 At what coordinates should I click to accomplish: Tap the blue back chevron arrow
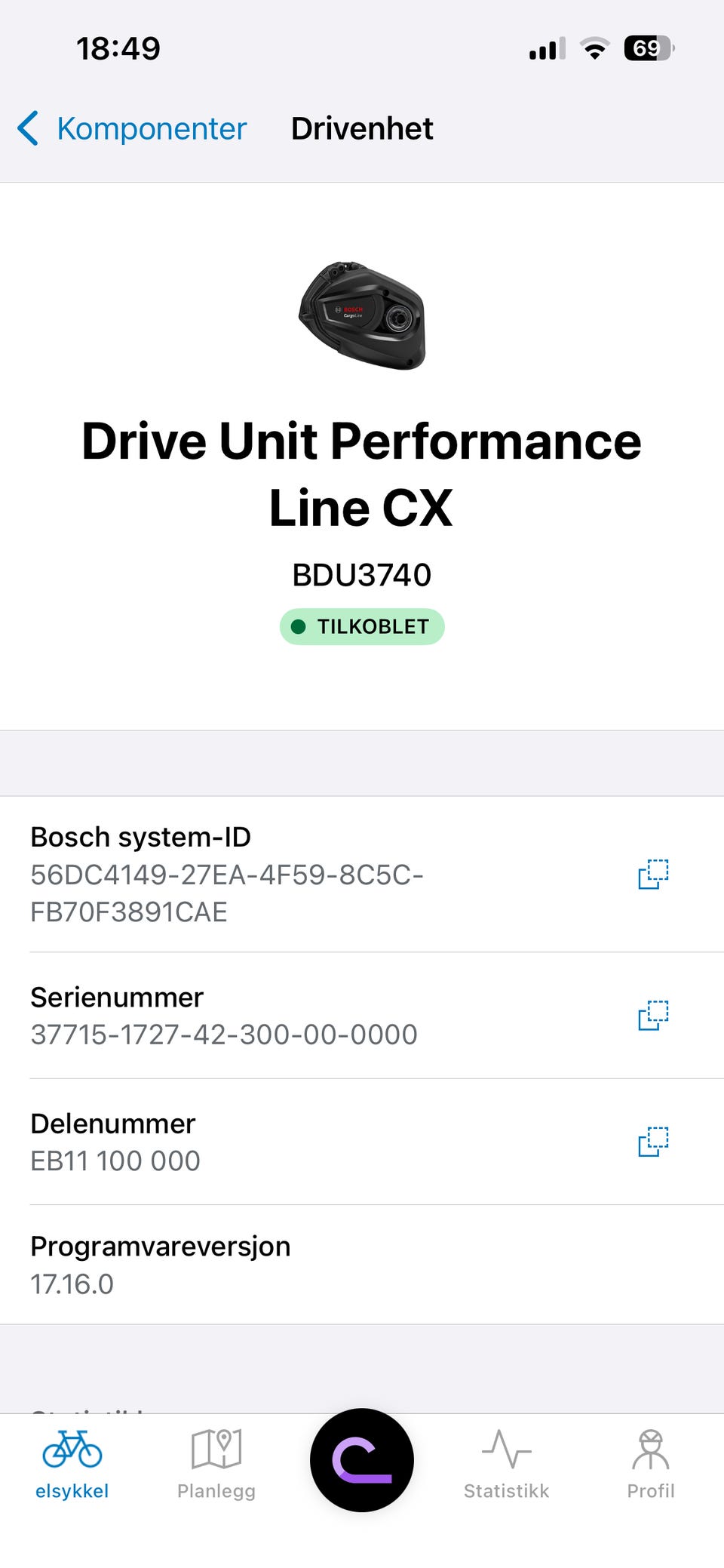coord(28,128)
